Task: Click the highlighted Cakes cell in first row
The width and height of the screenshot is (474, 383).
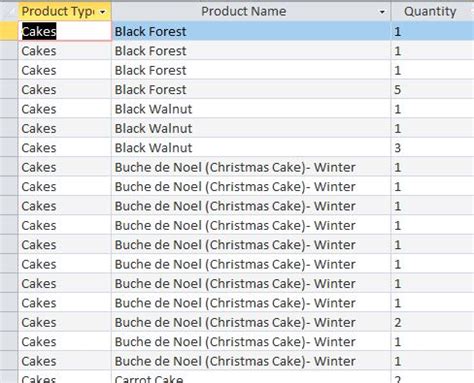Action: 65,31
